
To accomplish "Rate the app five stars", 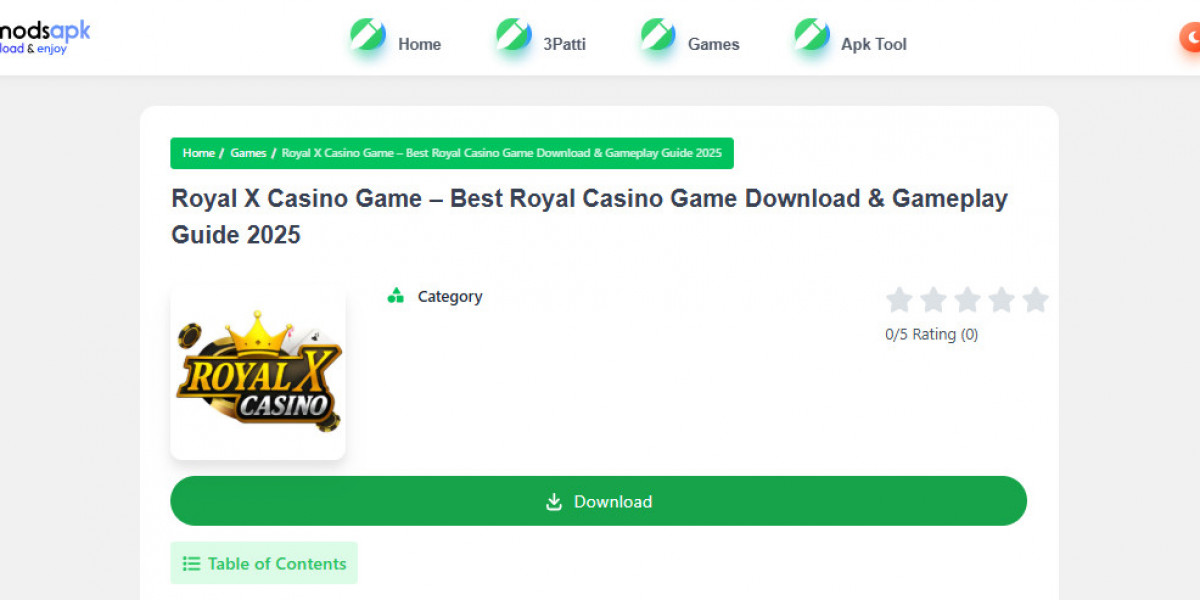I will pyautogui.click(x=1036, y=299).
